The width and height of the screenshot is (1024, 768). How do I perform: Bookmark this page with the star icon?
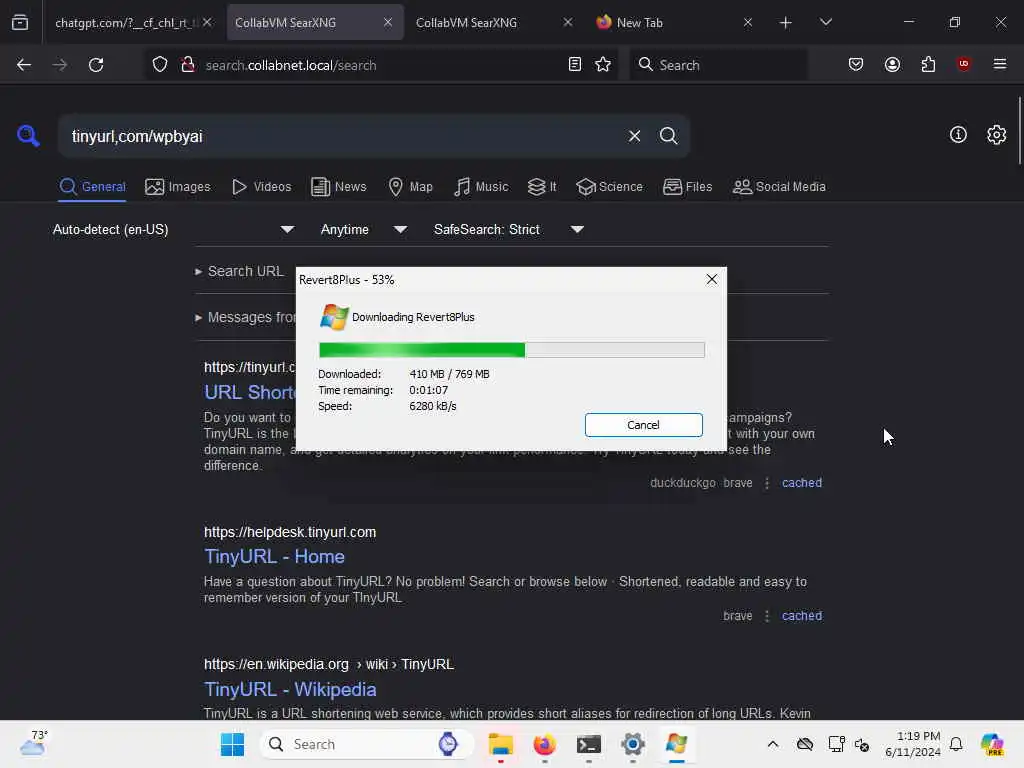point(603,65)
